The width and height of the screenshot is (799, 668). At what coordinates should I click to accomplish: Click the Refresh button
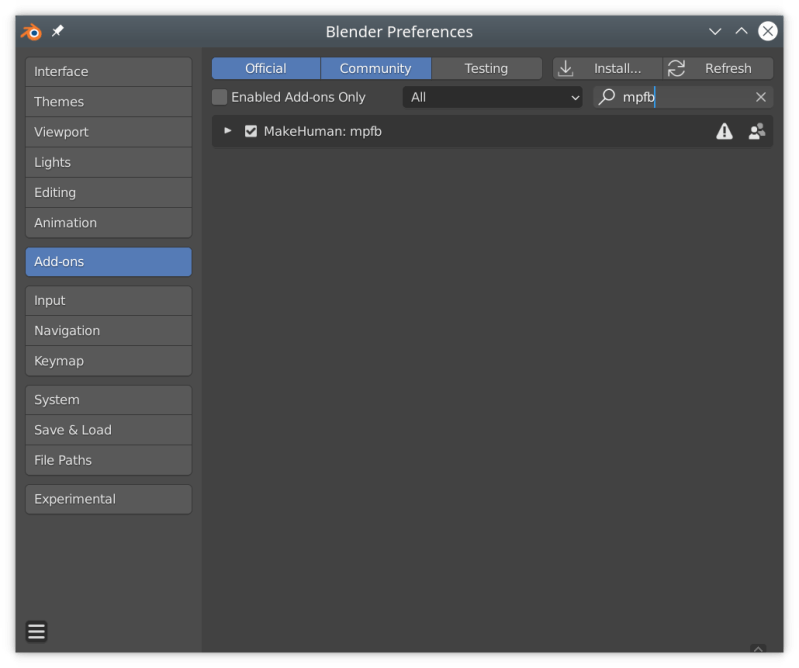click(x=717, y=68)
